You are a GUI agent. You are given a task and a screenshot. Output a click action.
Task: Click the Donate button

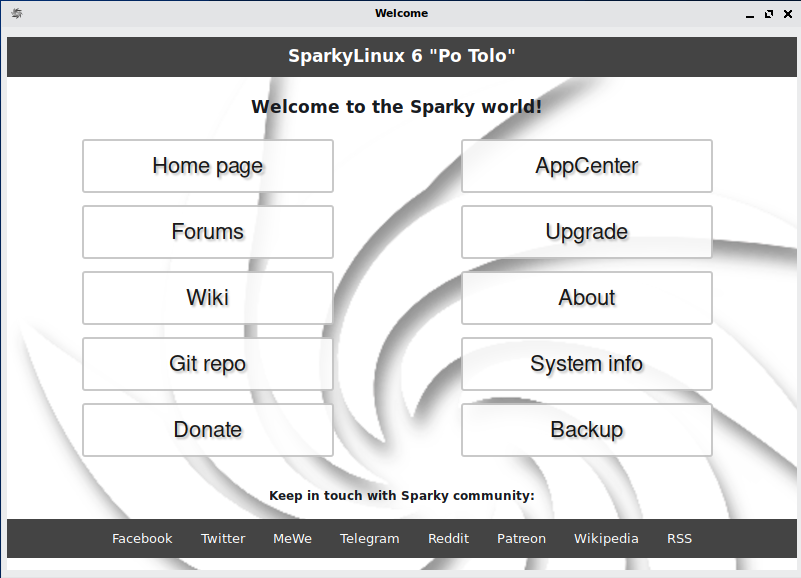point(207,430)
